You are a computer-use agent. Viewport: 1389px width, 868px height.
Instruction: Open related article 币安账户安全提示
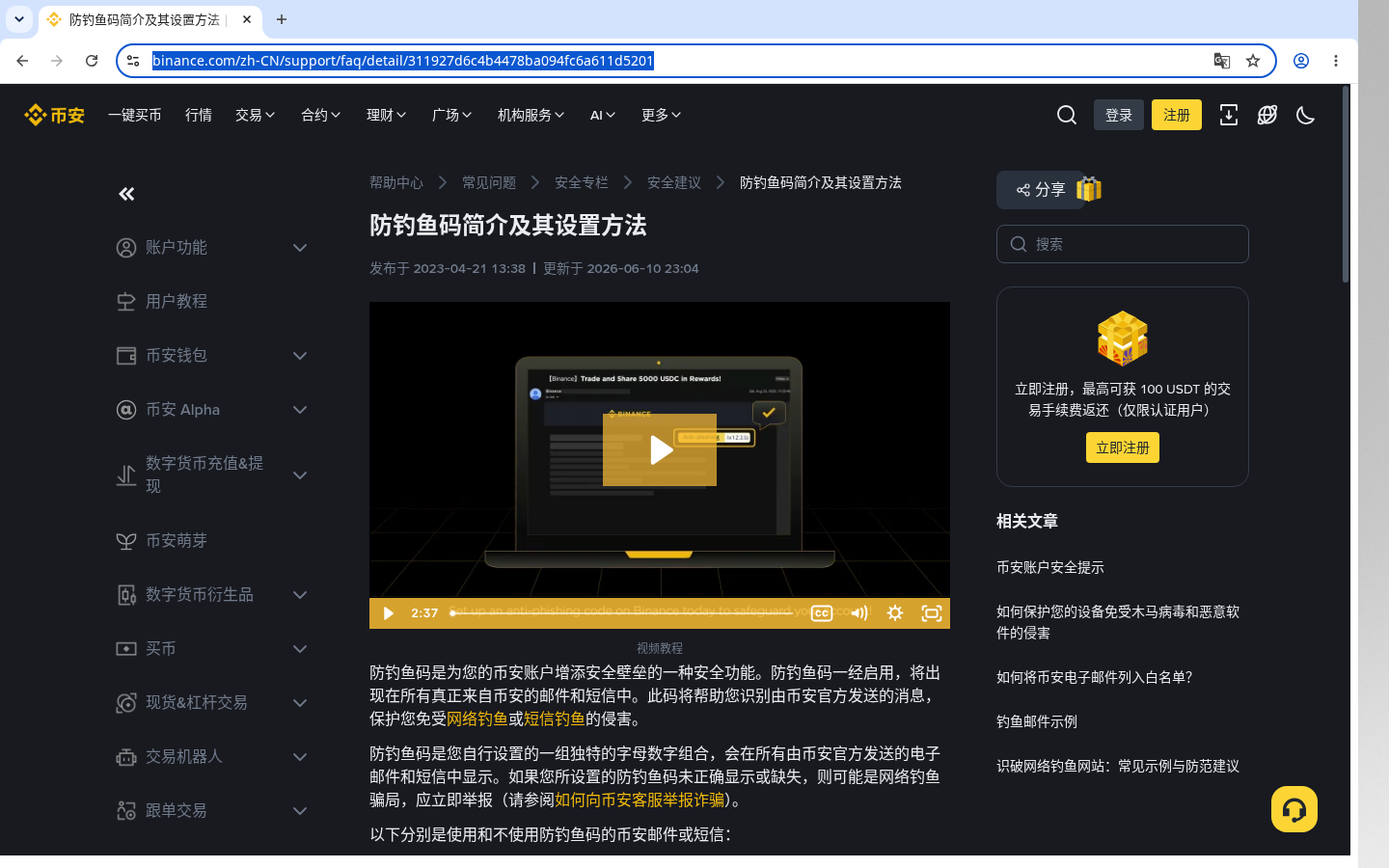coord(1050,567)
